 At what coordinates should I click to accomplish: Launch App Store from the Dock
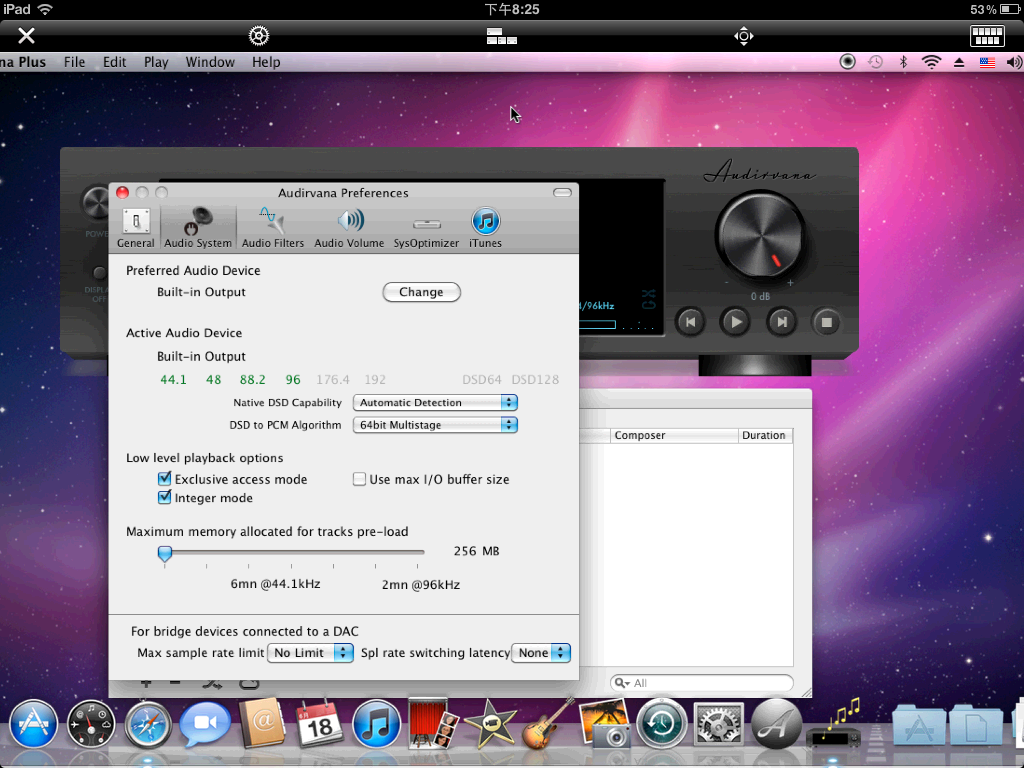(33, 724)
